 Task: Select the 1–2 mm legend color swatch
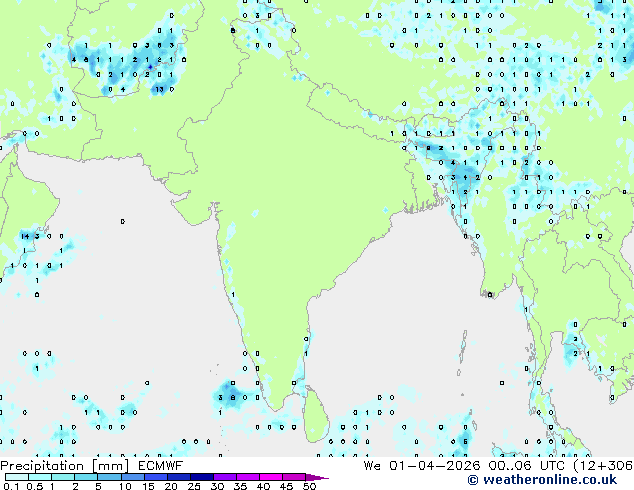pos(63,477)
